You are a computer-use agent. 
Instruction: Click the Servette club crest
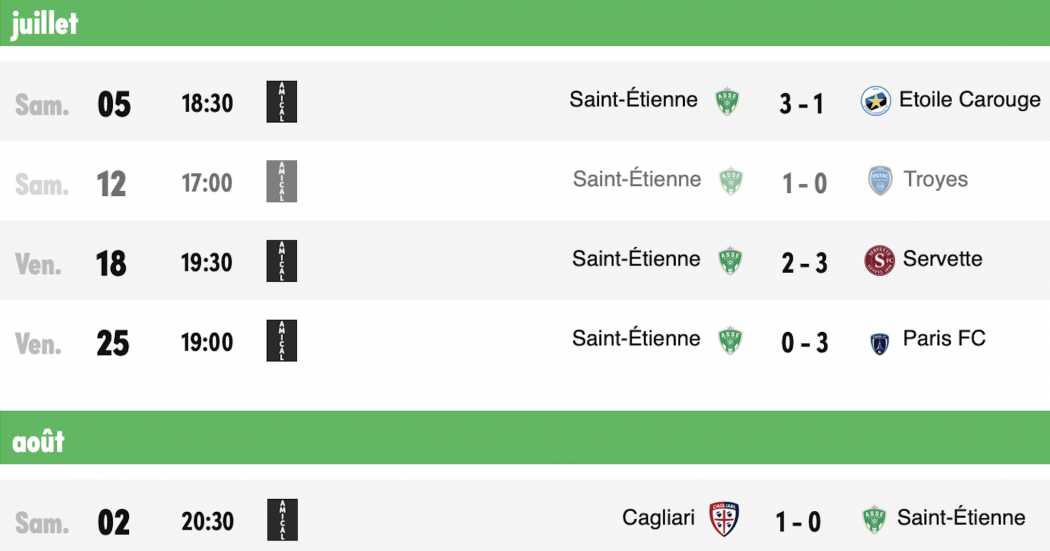click(x=879, y=260)
